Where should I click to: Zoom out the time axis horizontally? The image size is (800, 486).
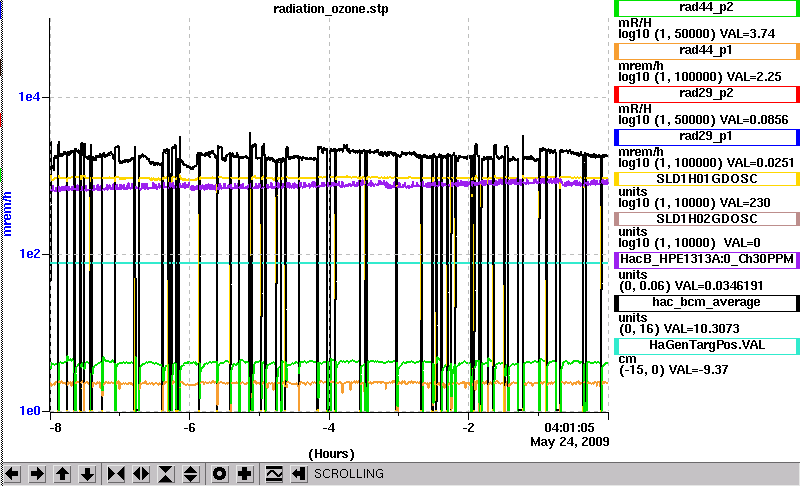click(x=141, y=474)
